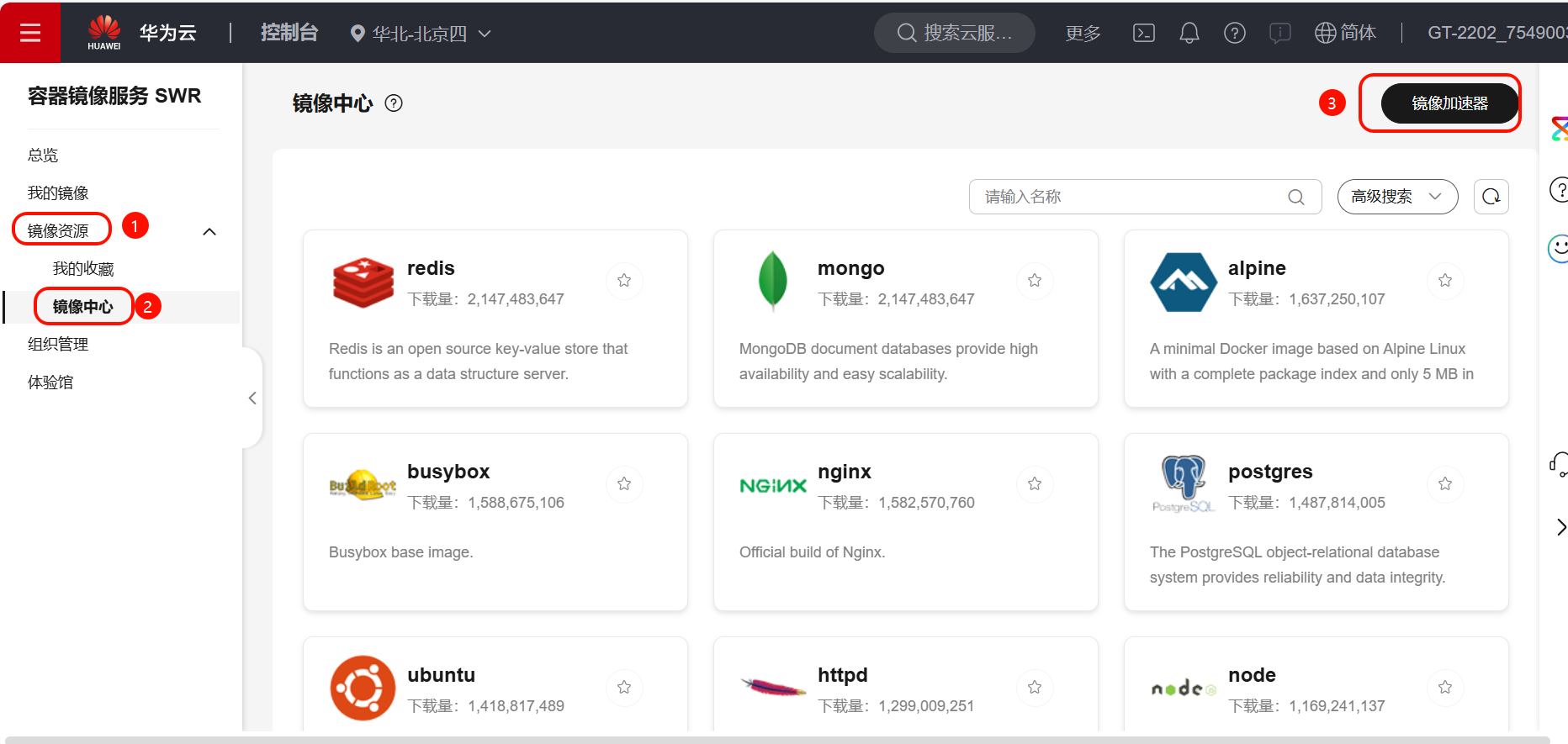Click the location pin icon
Image resolution: width=1568 pixels, height=744 pixels.
pos(358,34)
